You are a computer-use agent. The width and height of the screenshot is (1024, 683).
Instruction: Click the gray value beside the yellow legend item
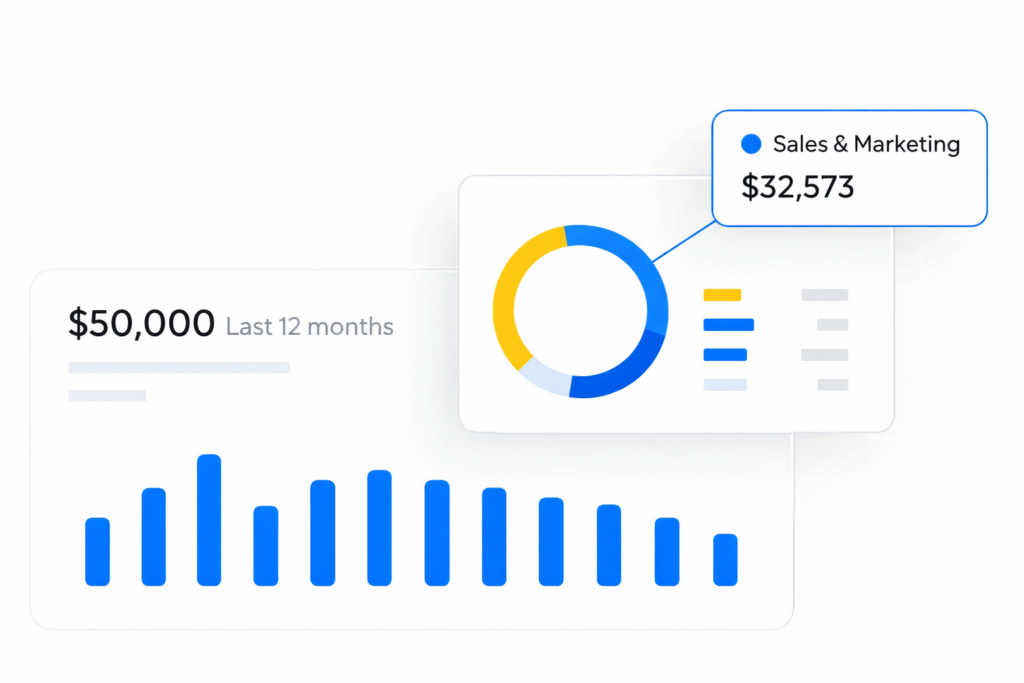(824, 295)
